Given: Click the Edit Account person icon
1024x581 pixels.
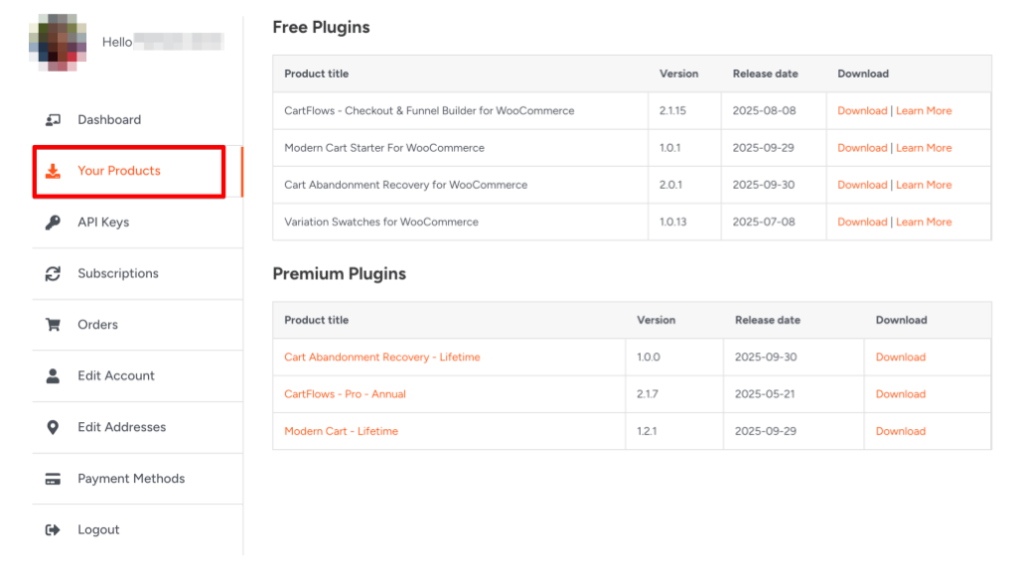Looking at the screenshot, I should pyautogui.click(x=53, y=376).
